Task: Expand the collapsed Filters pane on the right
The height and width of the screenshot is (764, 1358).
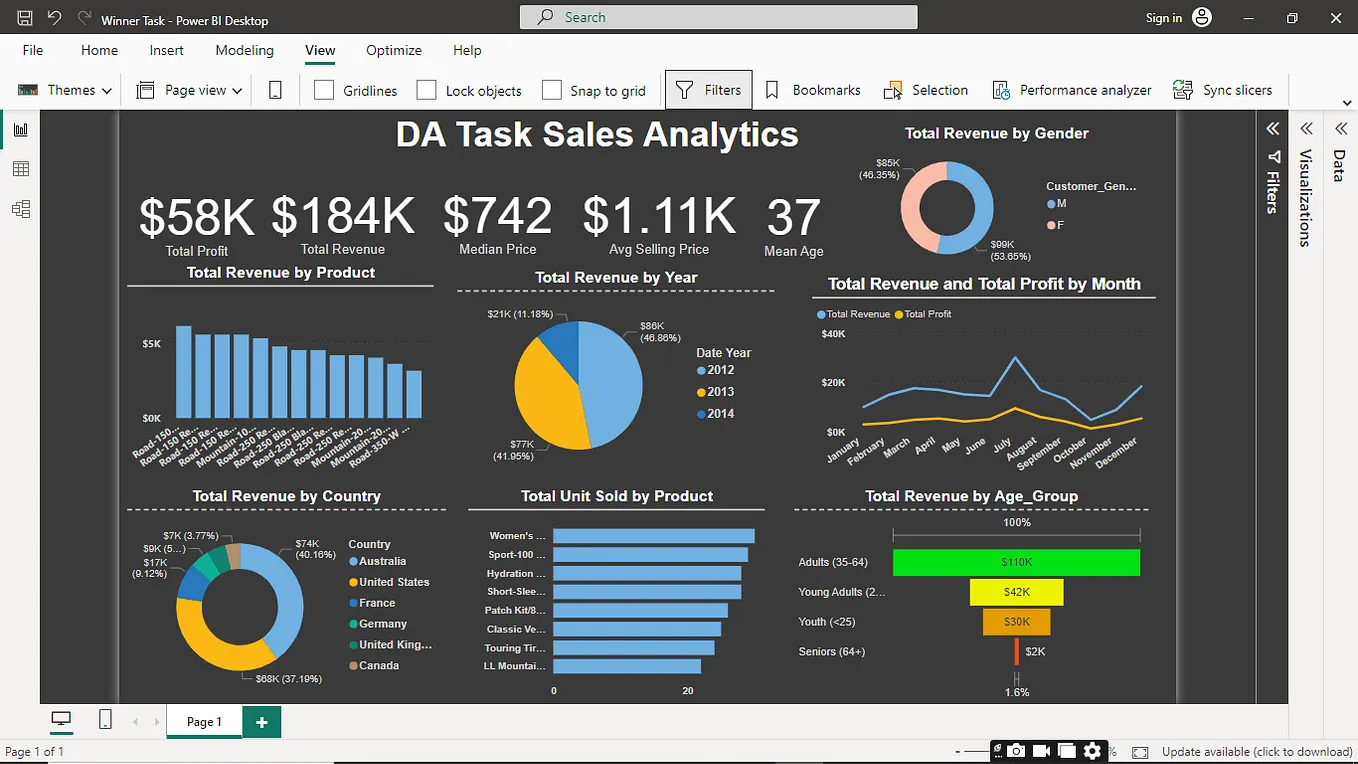Action: tap(1273, 128)
